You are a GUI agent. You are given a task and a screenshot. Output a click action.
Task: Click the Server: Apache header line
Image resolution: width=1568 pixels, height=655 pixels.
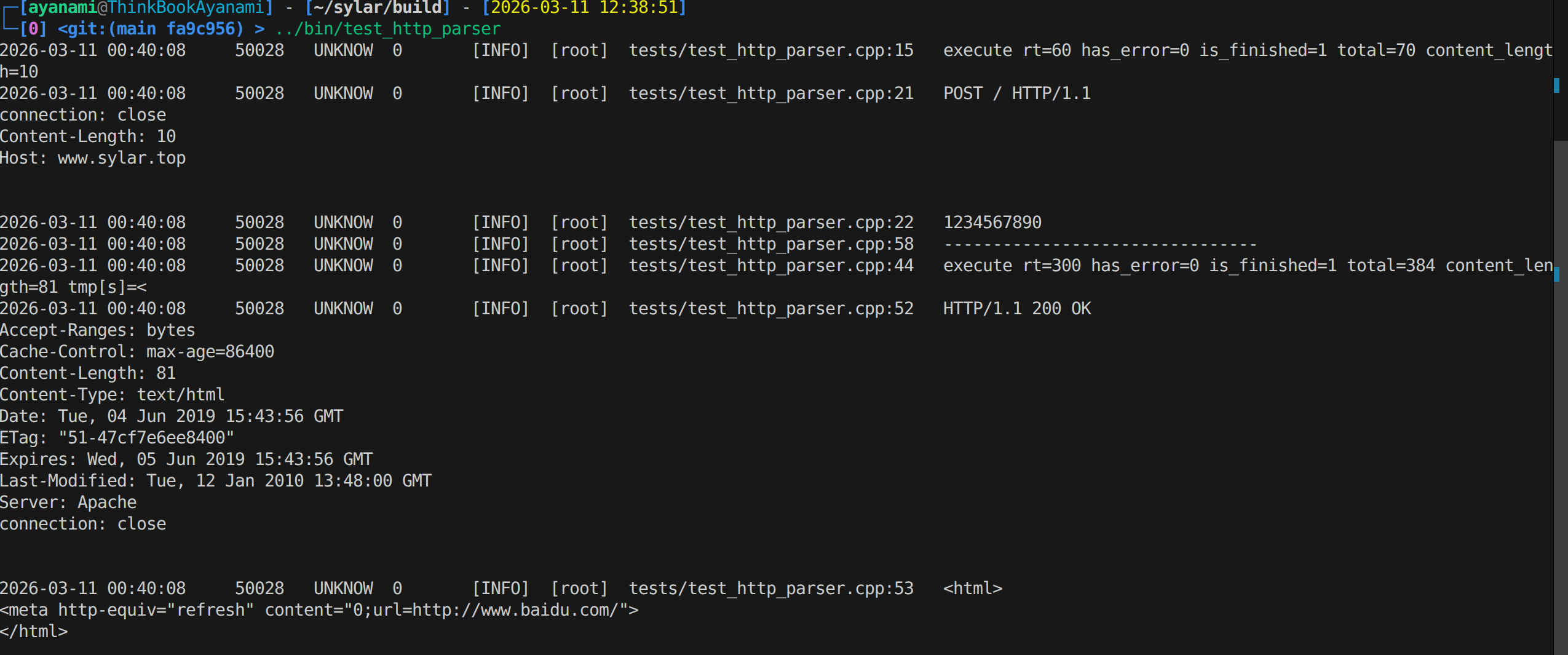68,502
